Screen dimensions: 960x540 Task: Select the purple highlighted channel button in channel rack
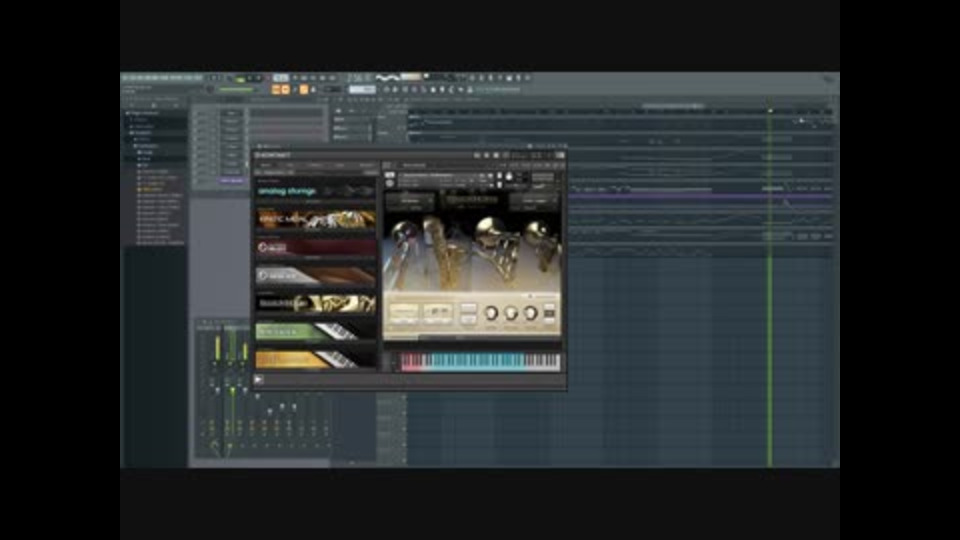tap(231, 181)
